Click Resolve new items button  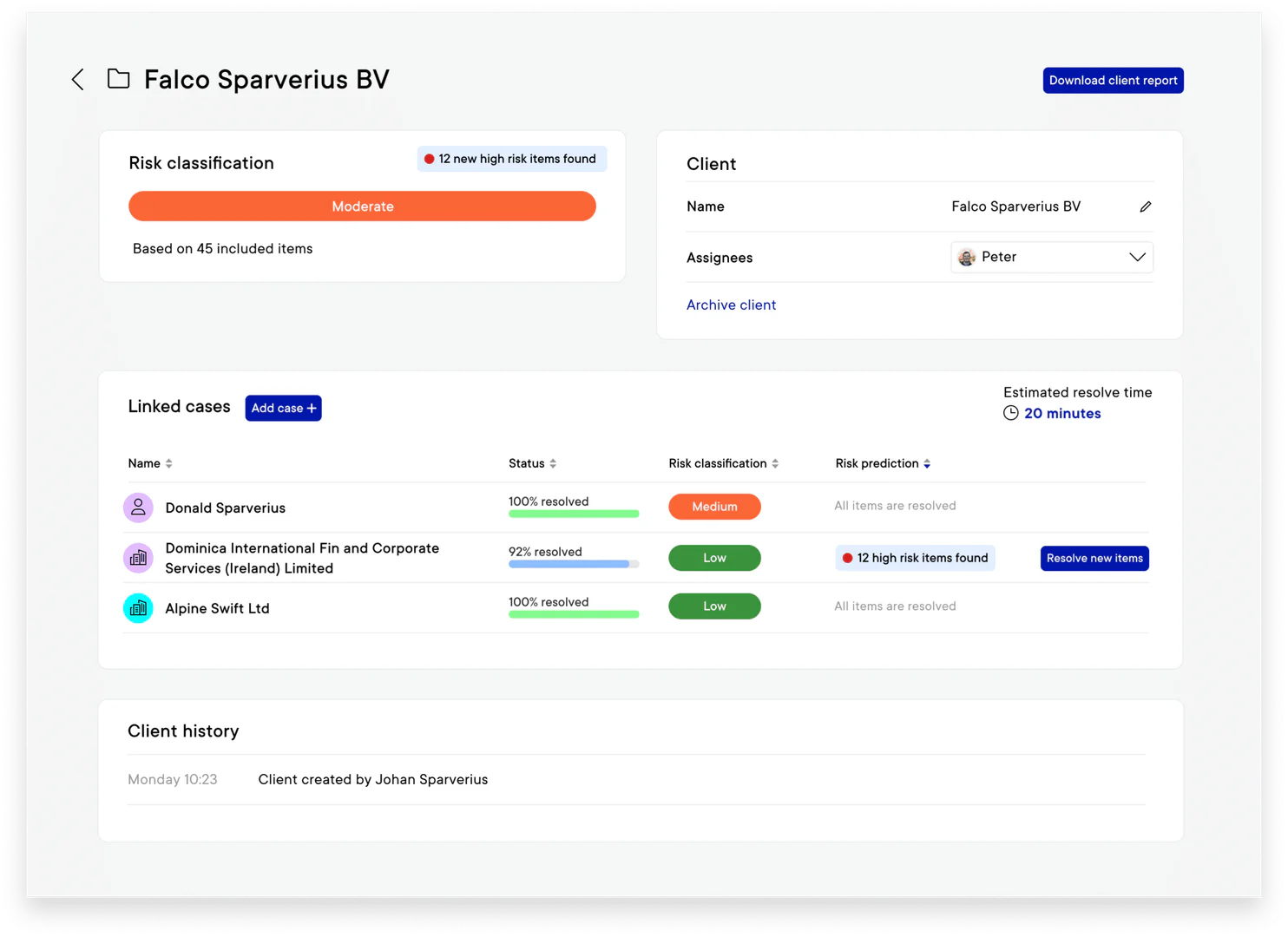click(1094, 558)
